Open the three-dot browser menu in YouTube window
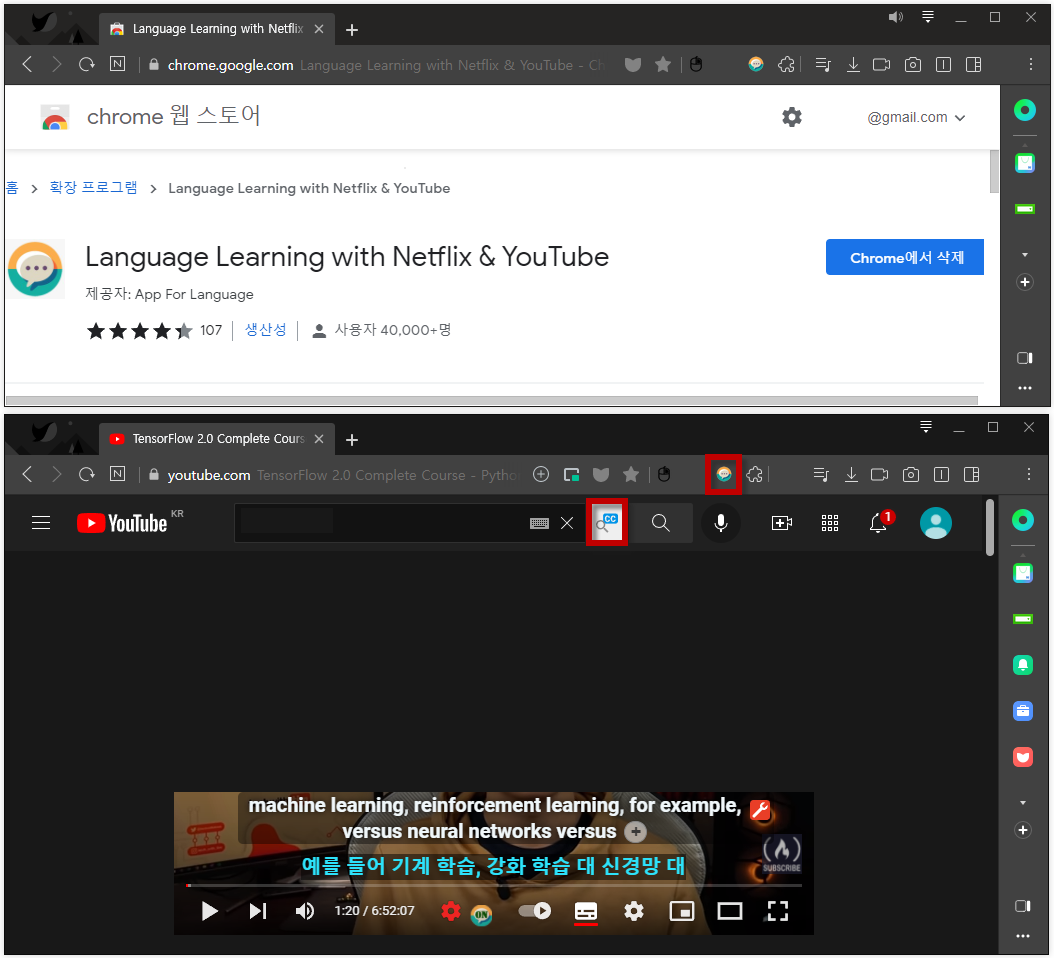Screen dimensions: 1054x958 point(1028,475)
